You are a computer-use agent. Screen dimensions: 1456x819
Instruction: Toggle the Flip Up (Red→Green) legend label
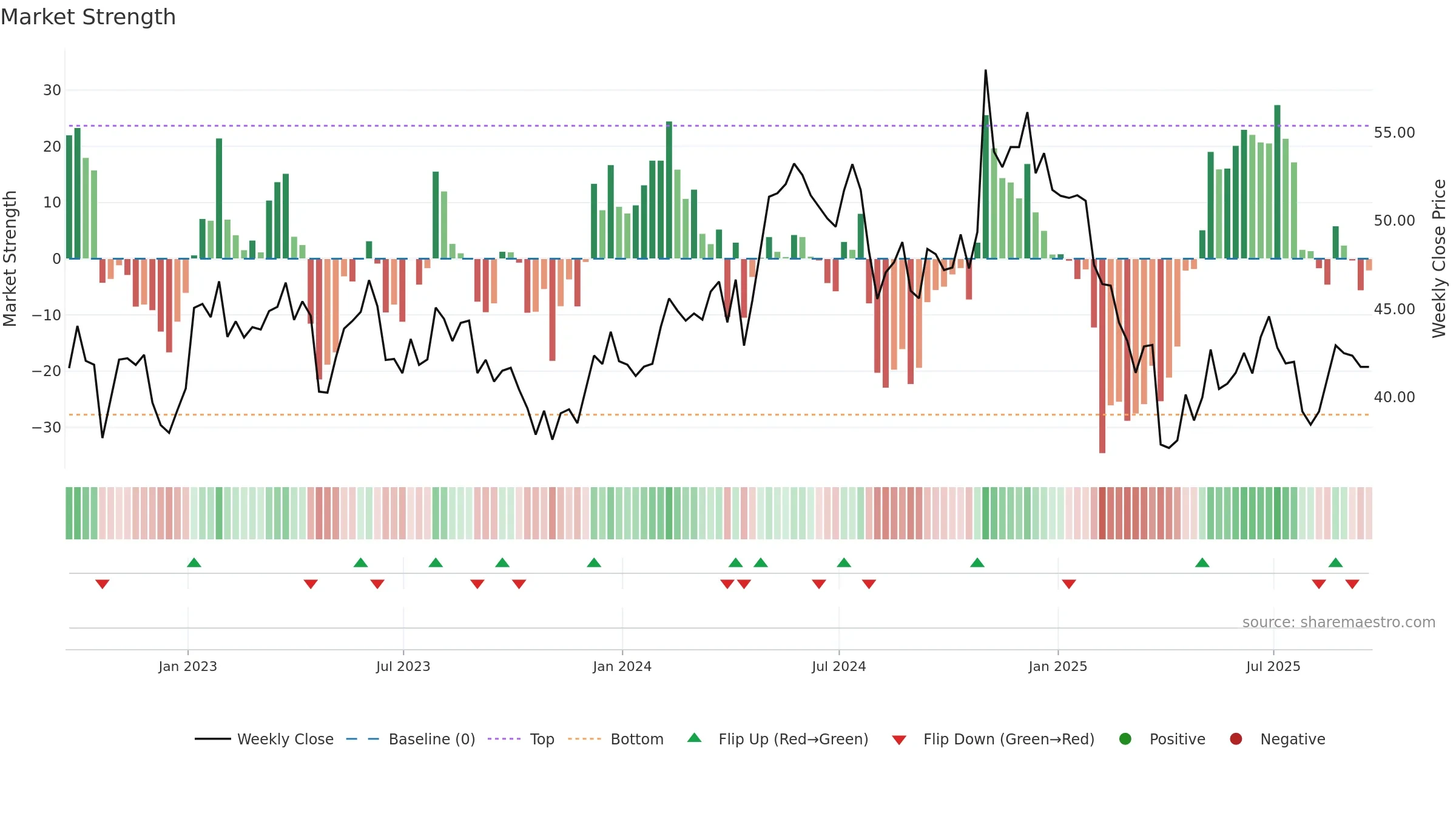click(794, 739)
